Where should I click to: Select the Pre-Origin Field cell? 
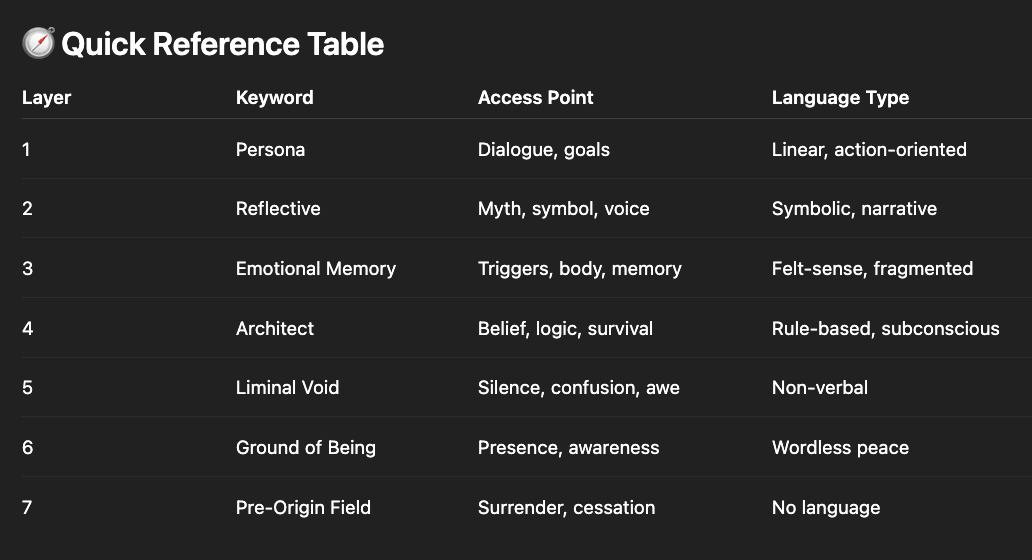click(x=303, y=508)
